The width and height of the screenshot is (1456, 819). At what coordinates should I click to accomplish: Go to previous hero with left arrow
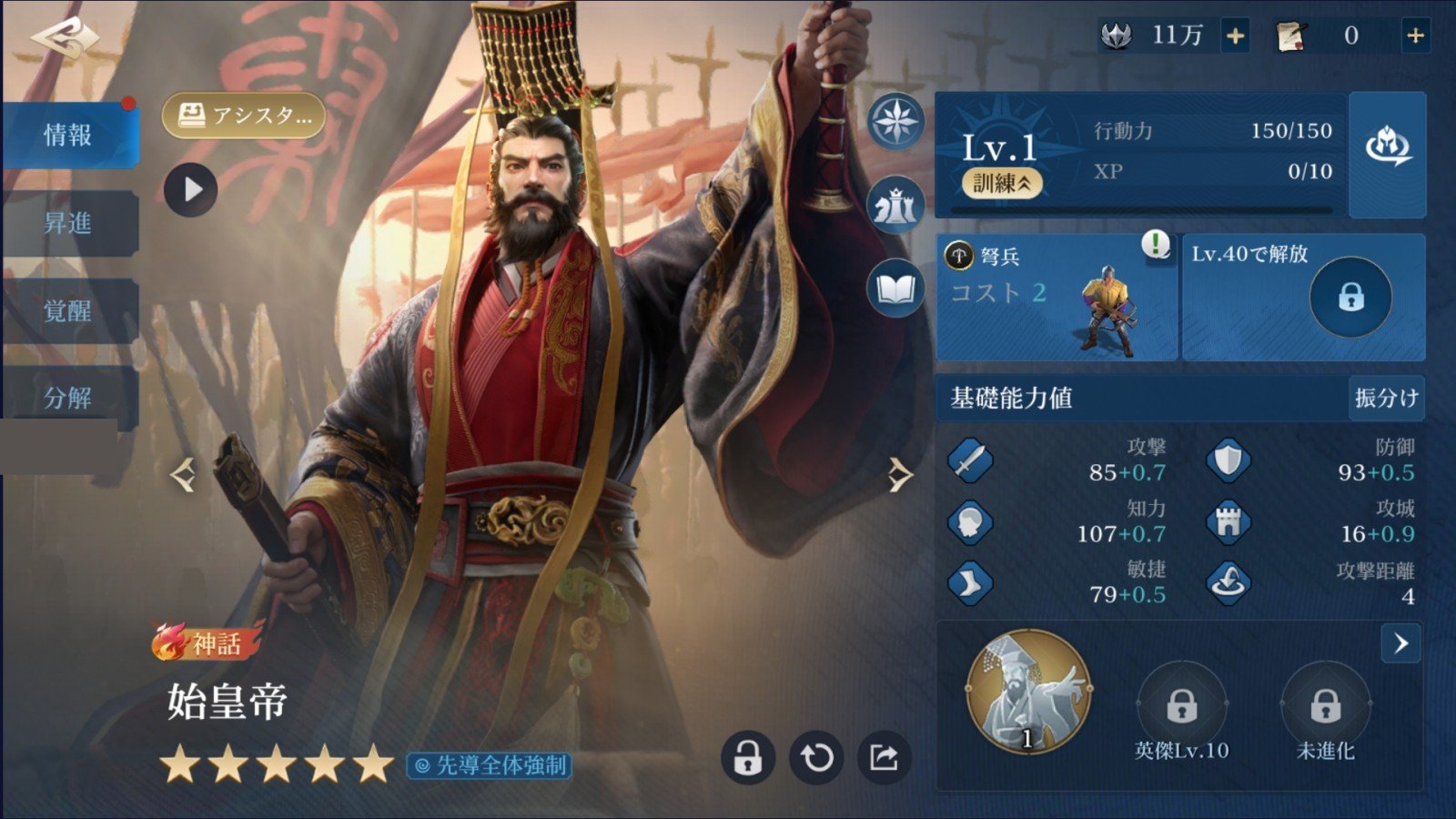click(x=183, y=474)
